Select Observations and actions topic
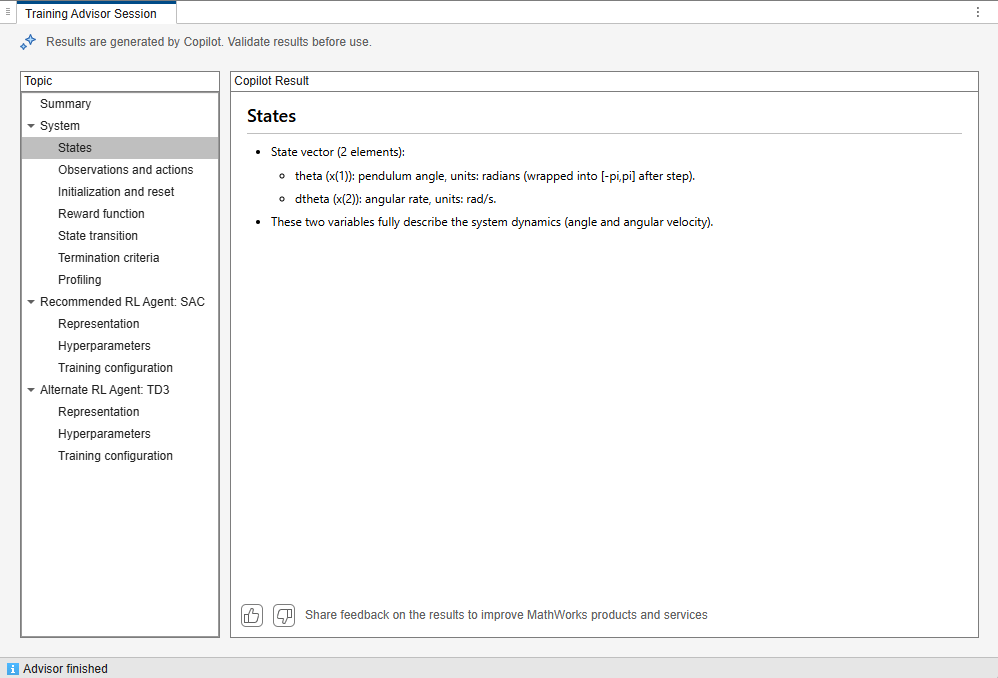Screen dimensions: 998x678 [x=125, y=170]
